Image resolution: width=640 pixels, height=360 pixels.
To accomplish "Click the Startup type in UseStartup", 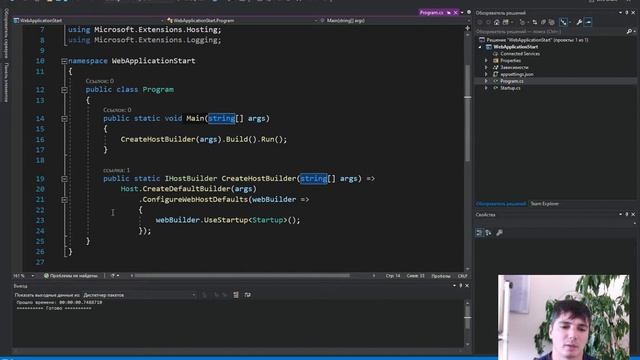I will pyautogui.click(x=268, y=220).
